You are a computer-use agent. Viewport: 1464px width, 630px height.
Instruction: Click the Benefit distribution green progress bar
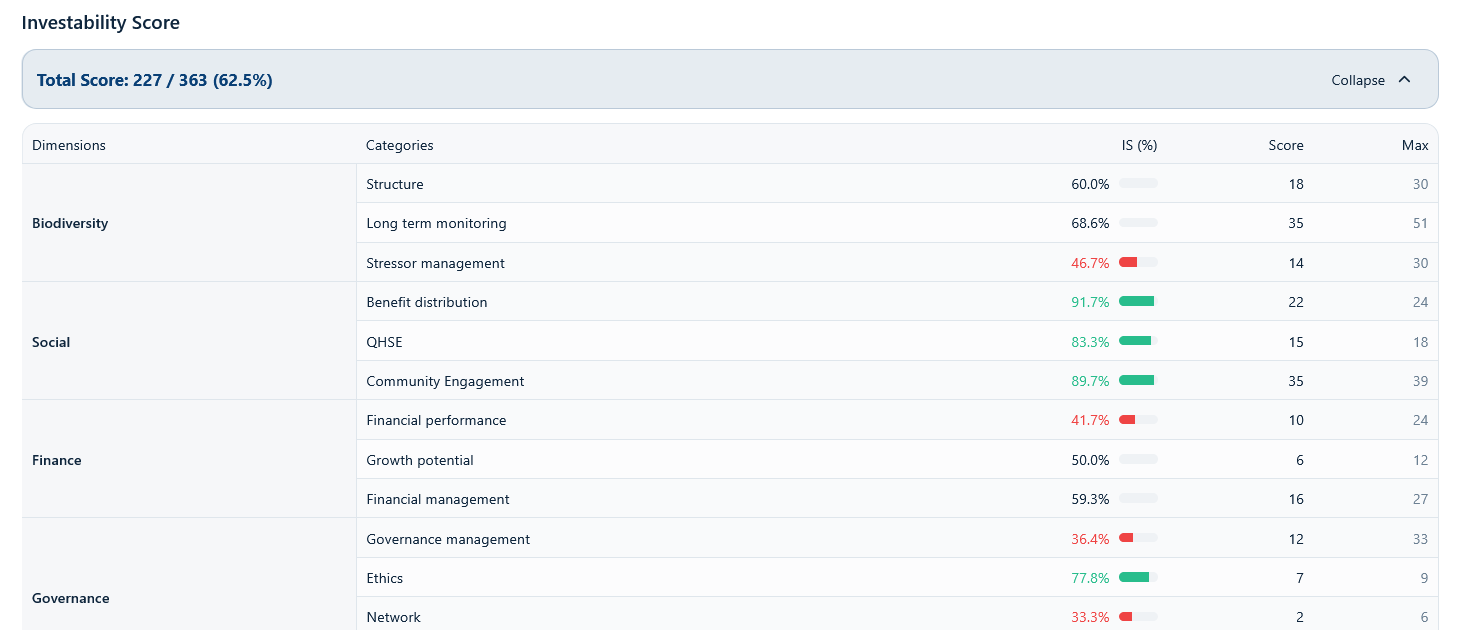coord(1138,302)
